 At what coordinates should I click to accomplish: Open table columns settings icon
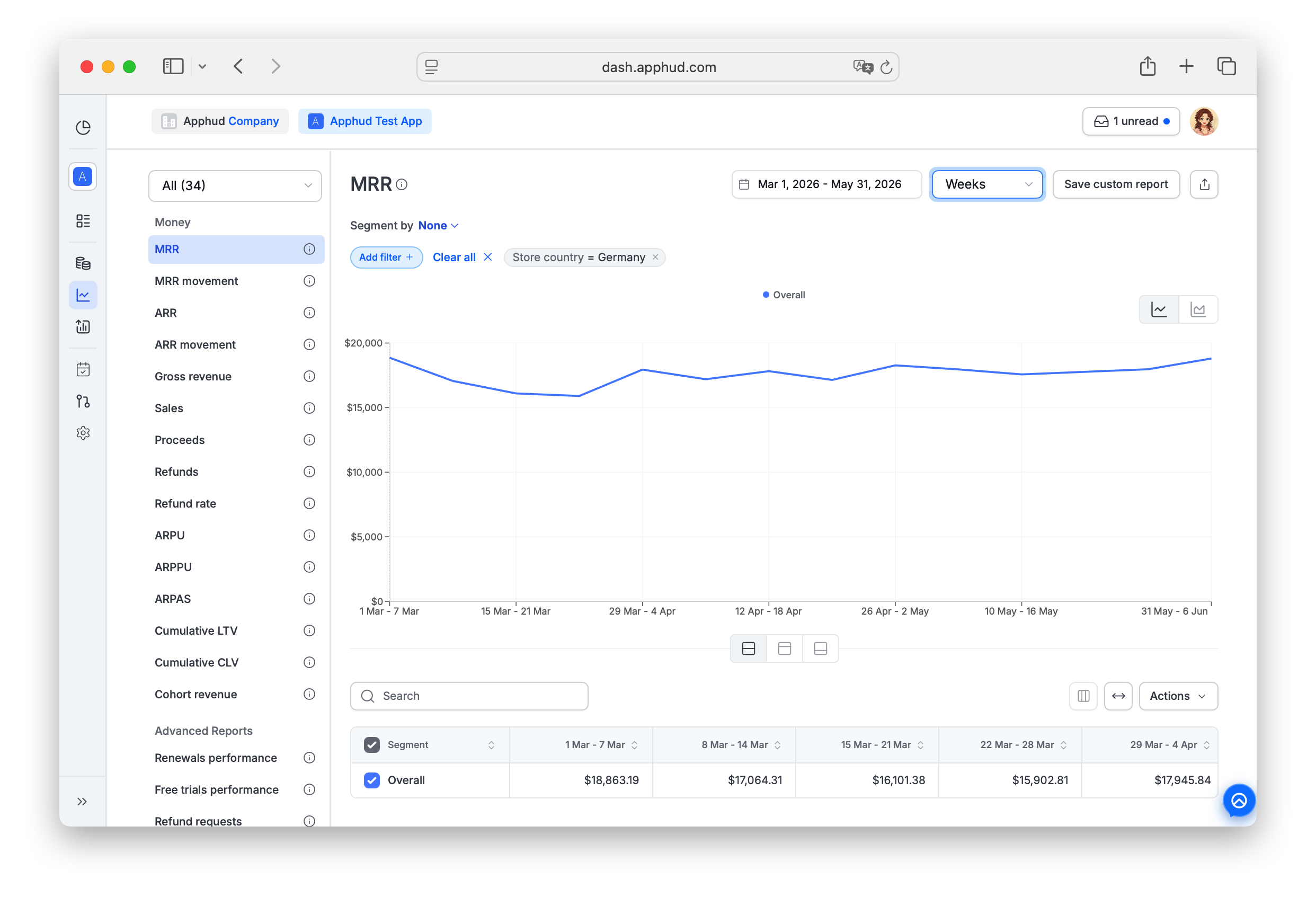tap(1084, 697)
